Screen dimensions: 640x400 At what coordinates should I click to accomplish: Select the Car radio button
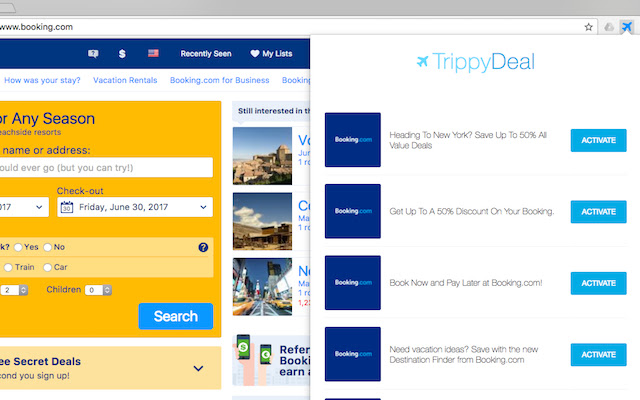48,267
